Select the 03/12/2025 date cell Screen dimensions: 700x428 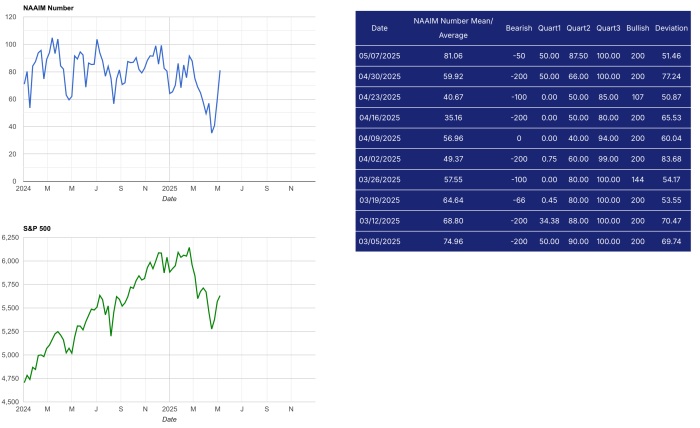379,220
